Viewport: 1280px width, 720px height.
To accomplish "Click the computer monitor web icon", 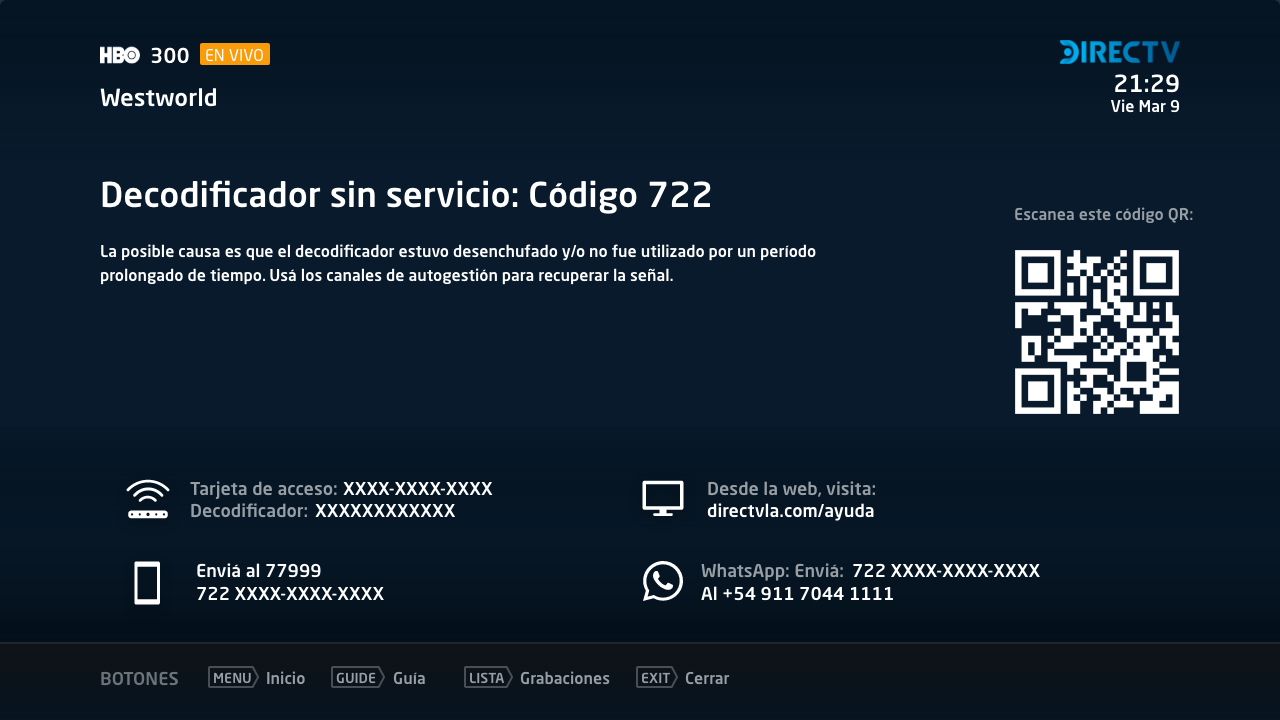I will (663, 498).
